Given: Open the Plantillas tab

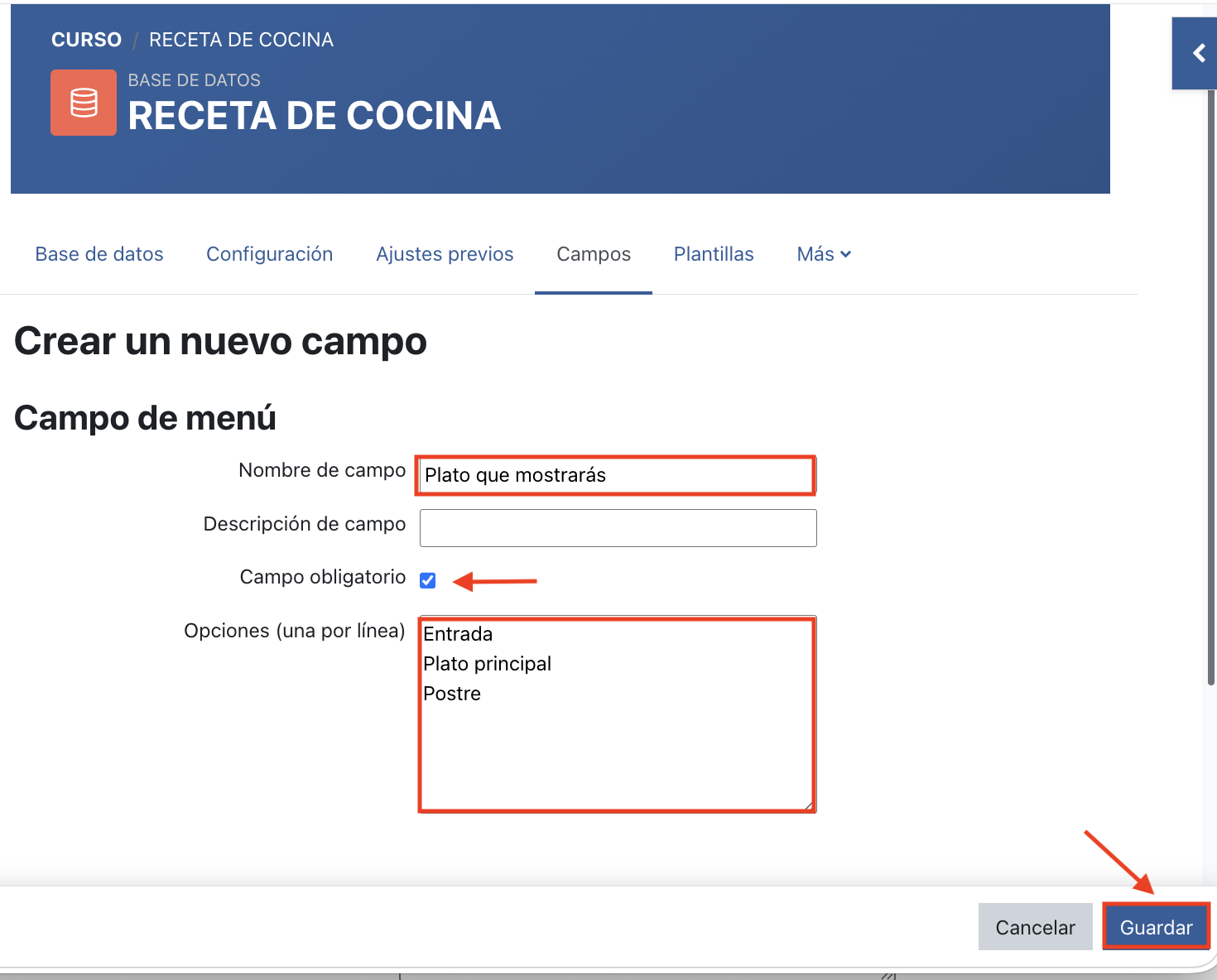Looking at the screenshot, I should (x=714, y=254).
